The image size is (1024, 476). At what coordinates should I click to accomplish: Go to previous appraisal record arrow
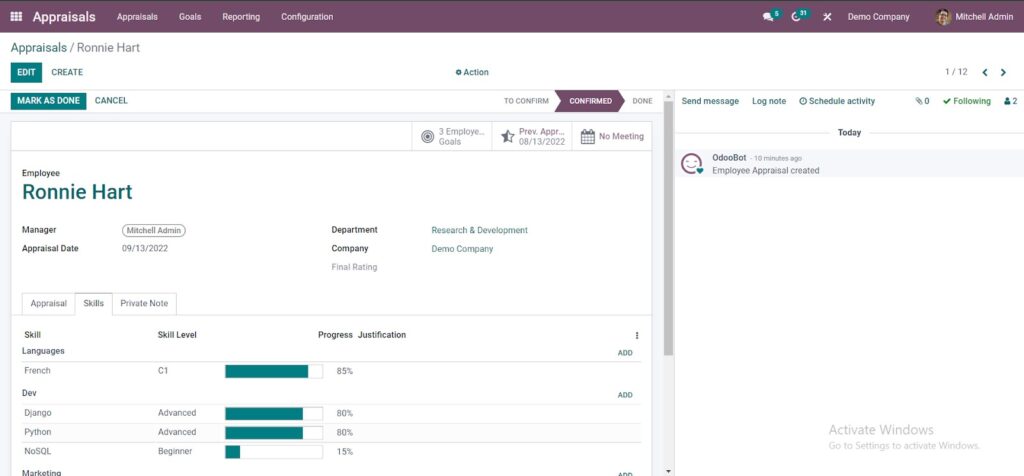coord(985,72)
